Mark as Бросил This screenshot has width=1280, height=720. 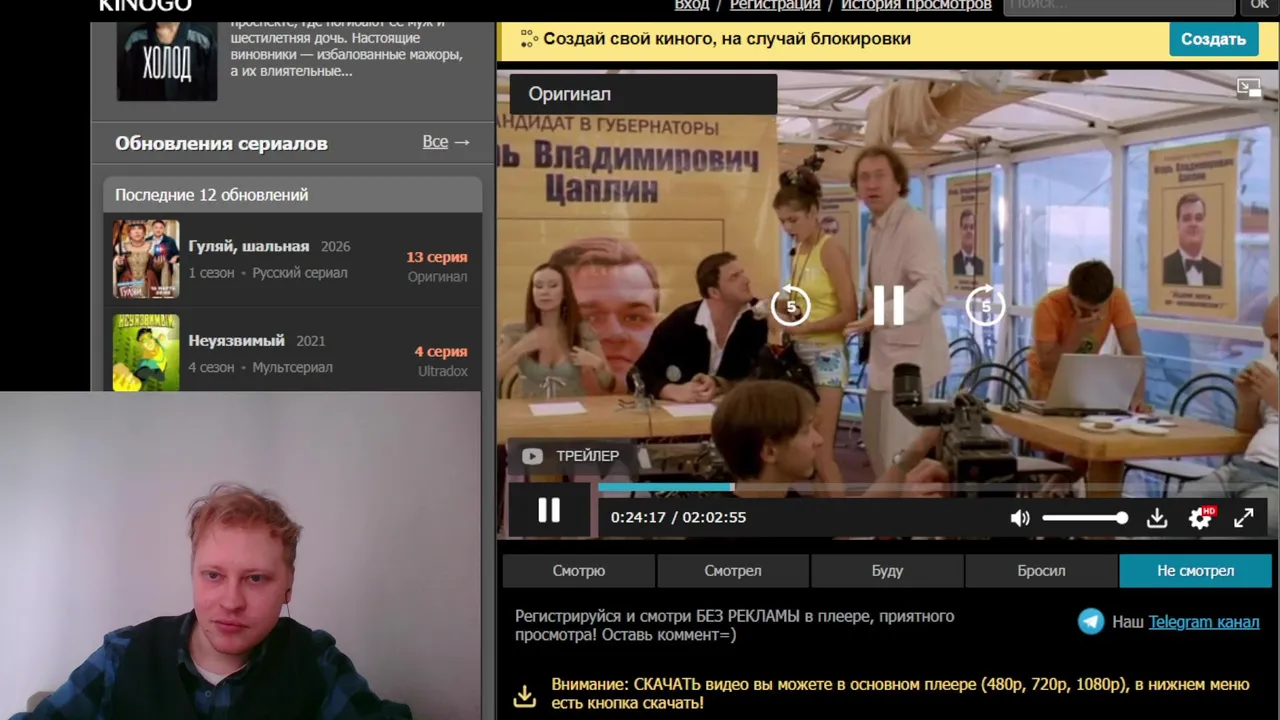(1041, 571)
